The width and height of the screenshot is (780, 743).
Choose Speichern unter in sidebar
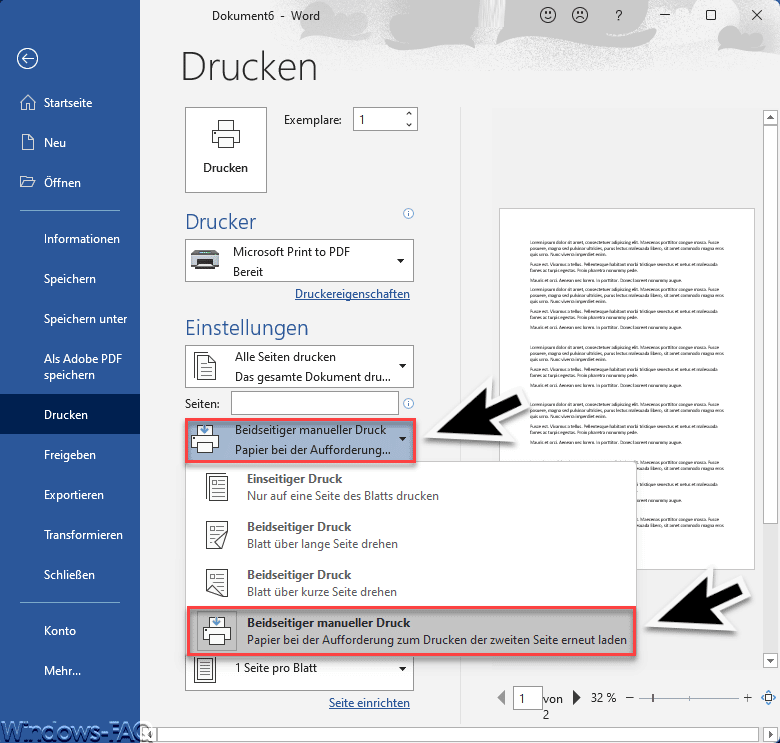point(85,319)
